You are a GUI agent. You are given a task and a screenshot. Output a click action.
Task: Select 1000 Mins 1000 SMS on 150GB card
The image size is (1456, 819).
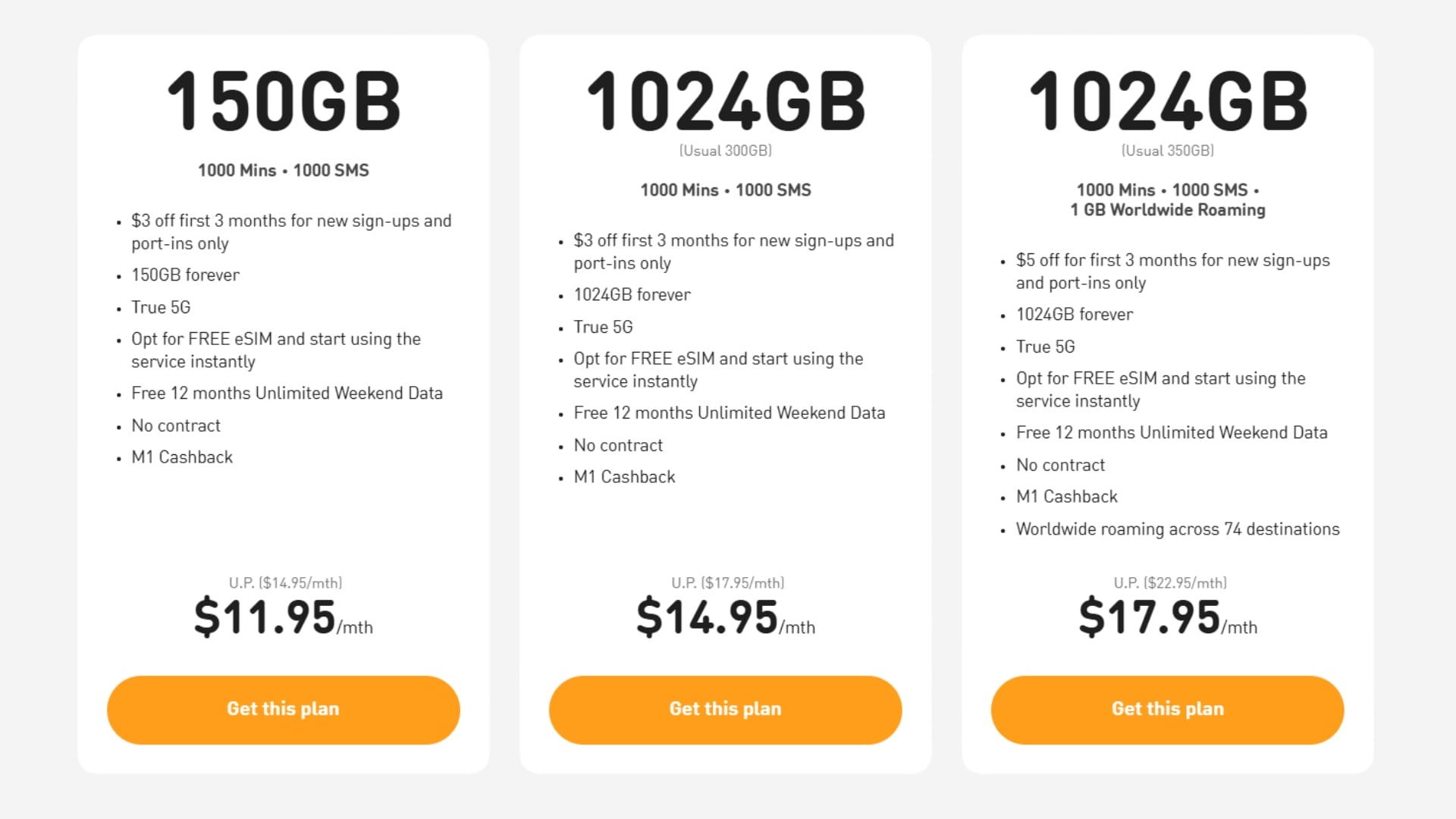(x=283, y=171)
